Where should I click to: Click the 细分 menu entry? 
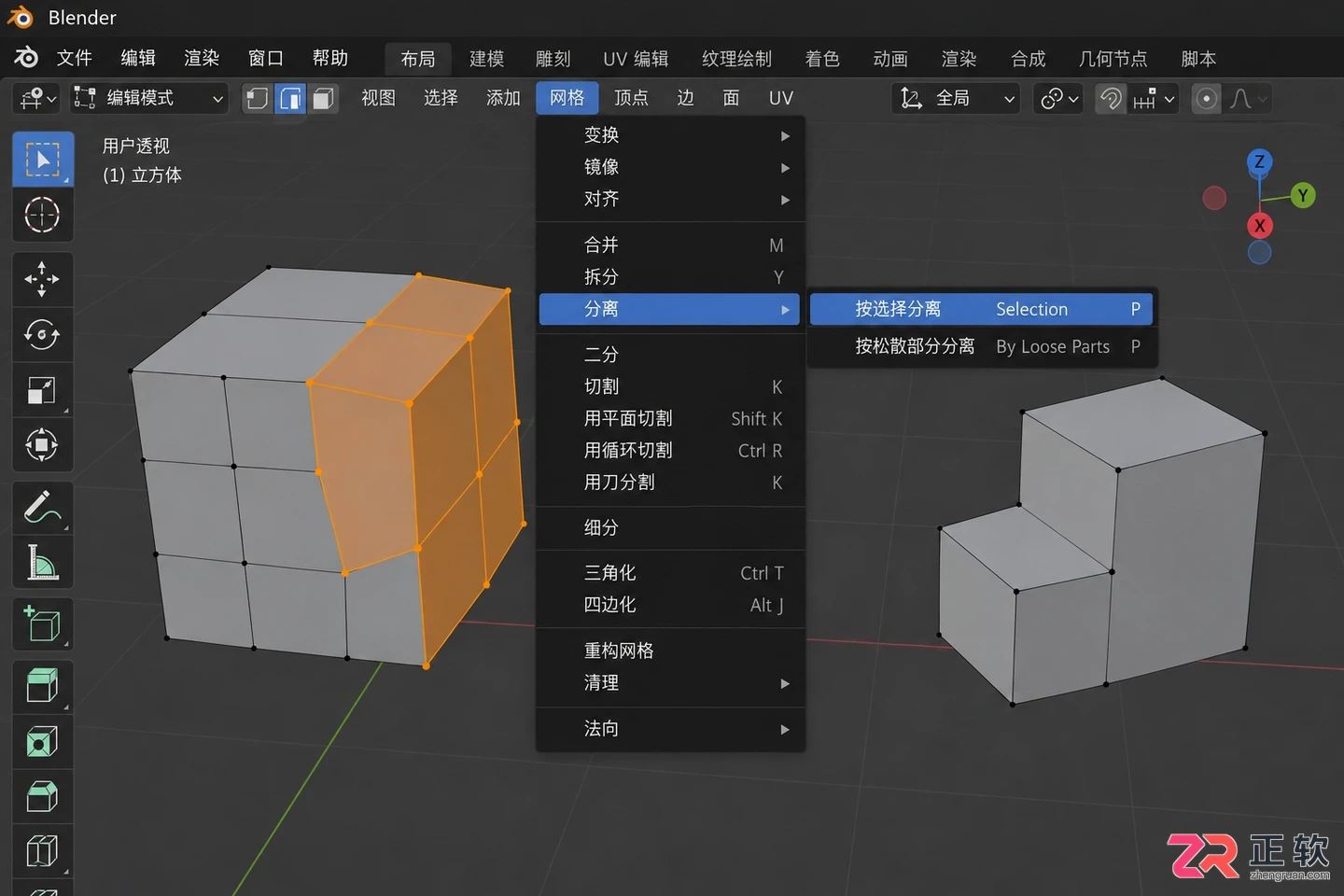coord(671,528)
